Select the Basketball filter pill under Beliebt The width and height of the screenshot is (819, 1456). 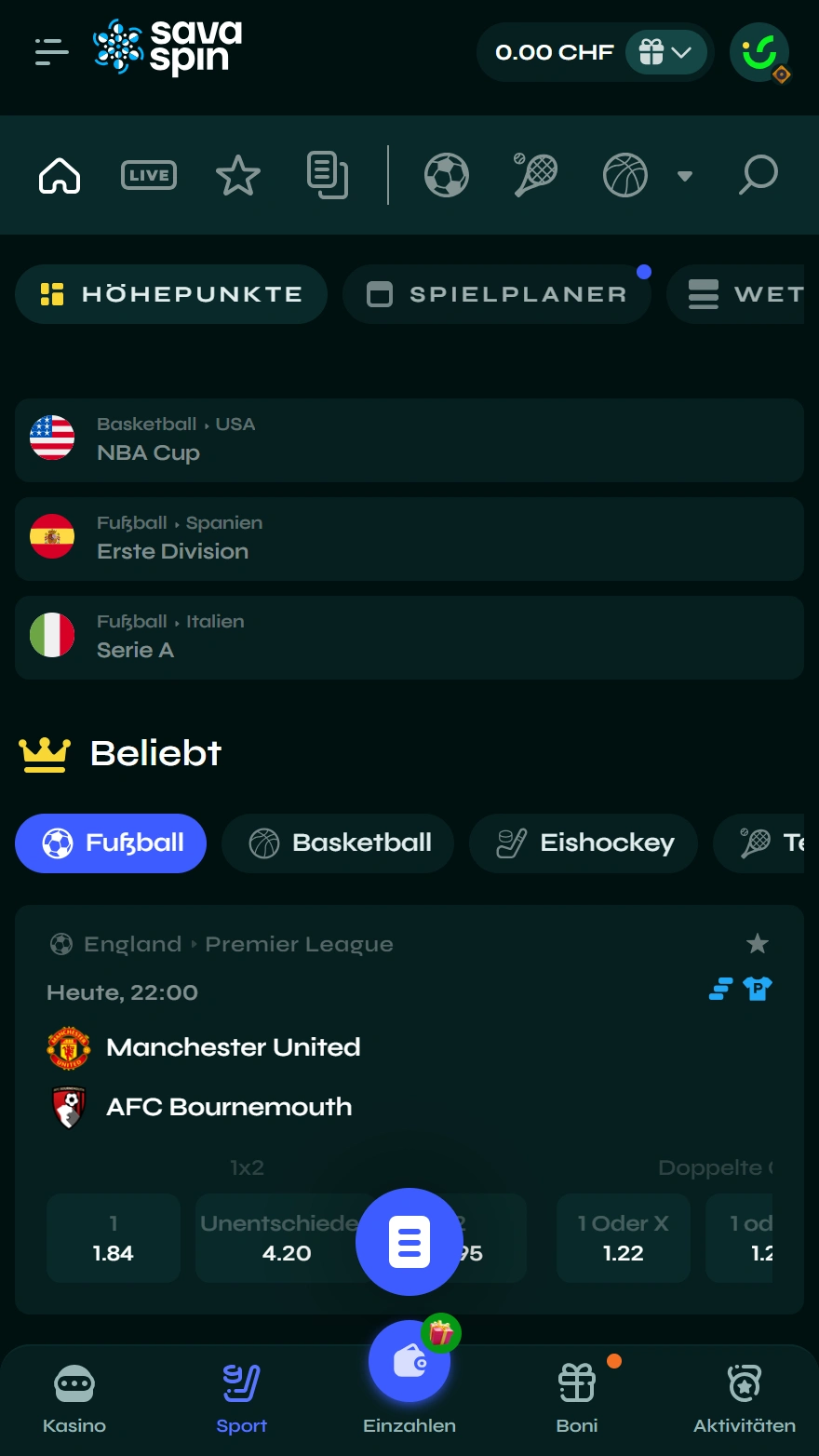337,843
